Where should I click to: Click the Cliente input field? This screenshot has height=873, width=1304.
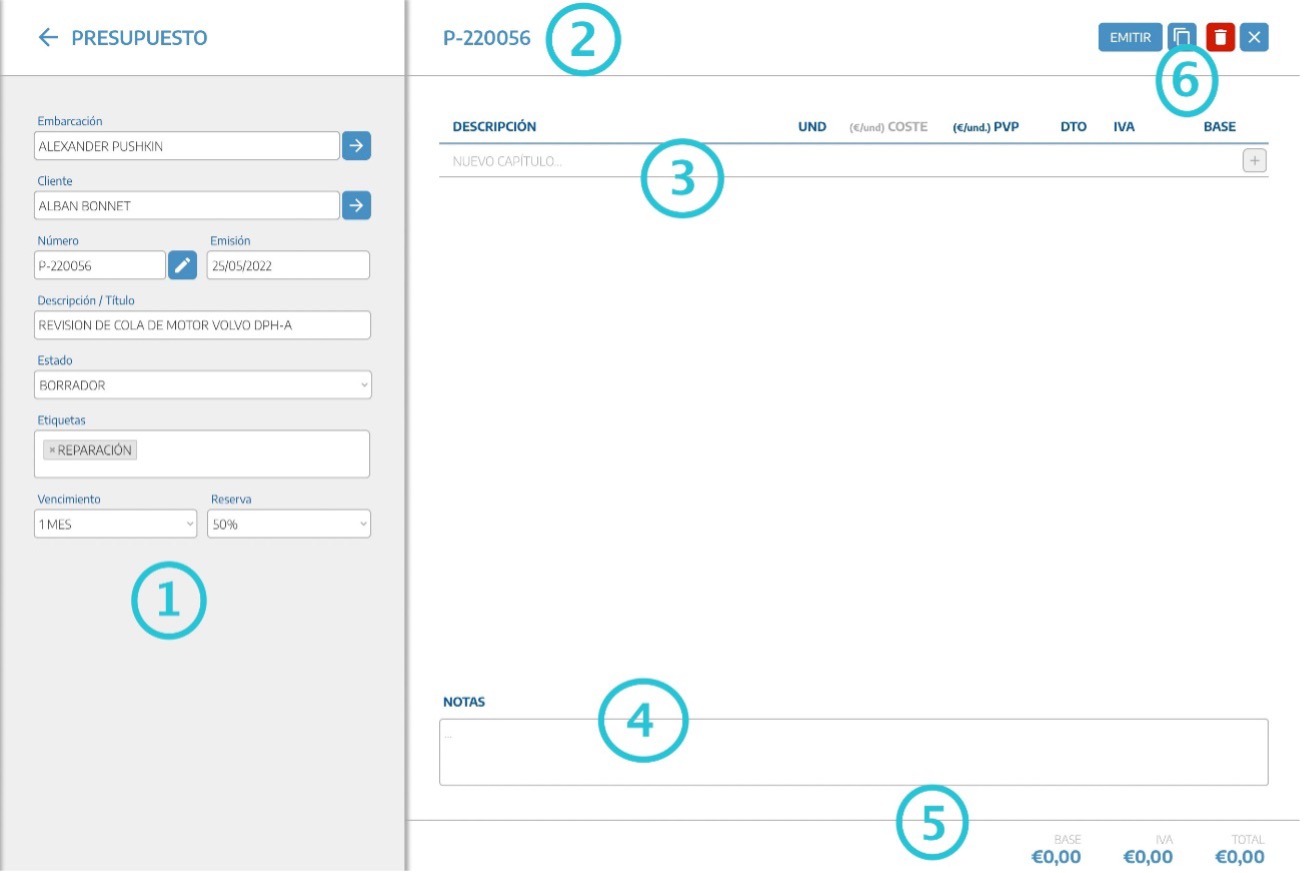tap(186, 206)
